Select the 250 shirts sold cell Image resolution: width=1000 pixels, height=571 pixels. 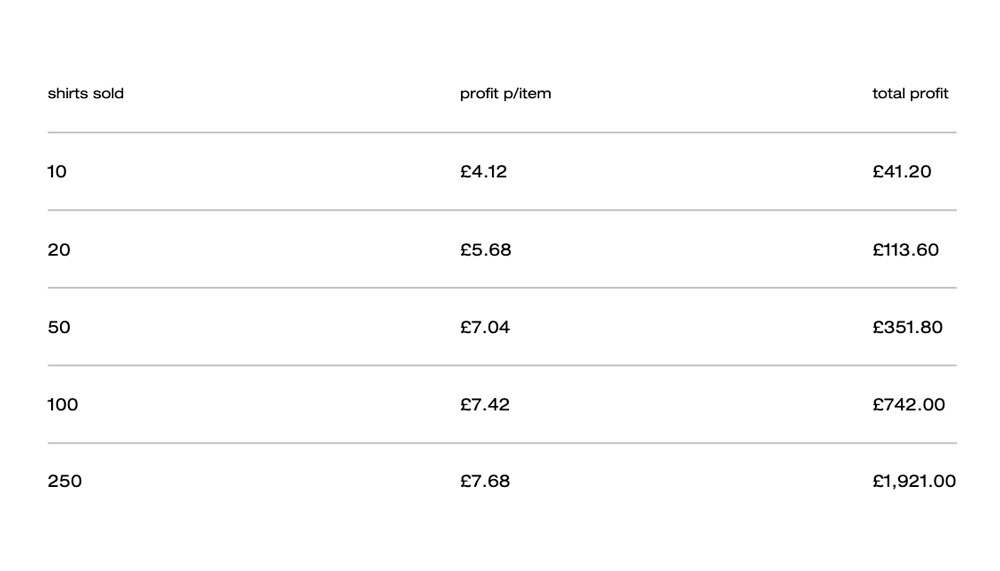[x=65, y=481]
